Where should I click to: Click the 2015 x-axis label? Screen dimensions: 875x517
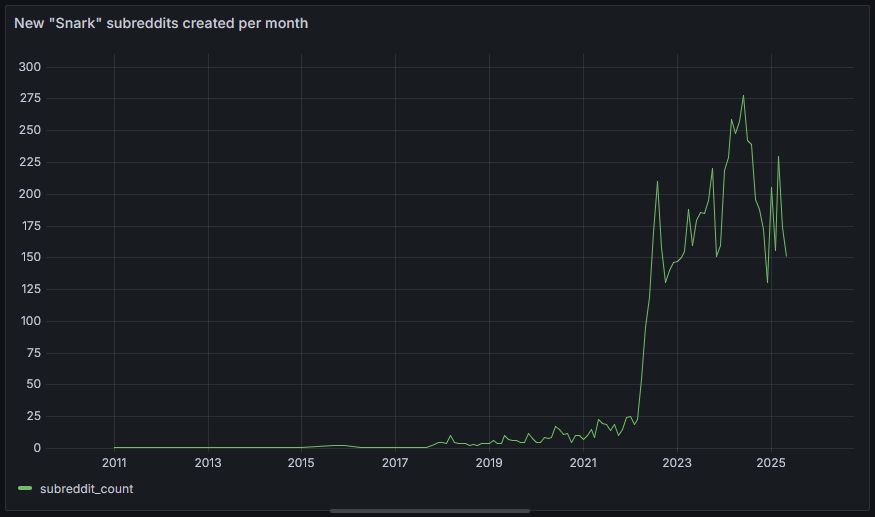(x=301, y=463)
